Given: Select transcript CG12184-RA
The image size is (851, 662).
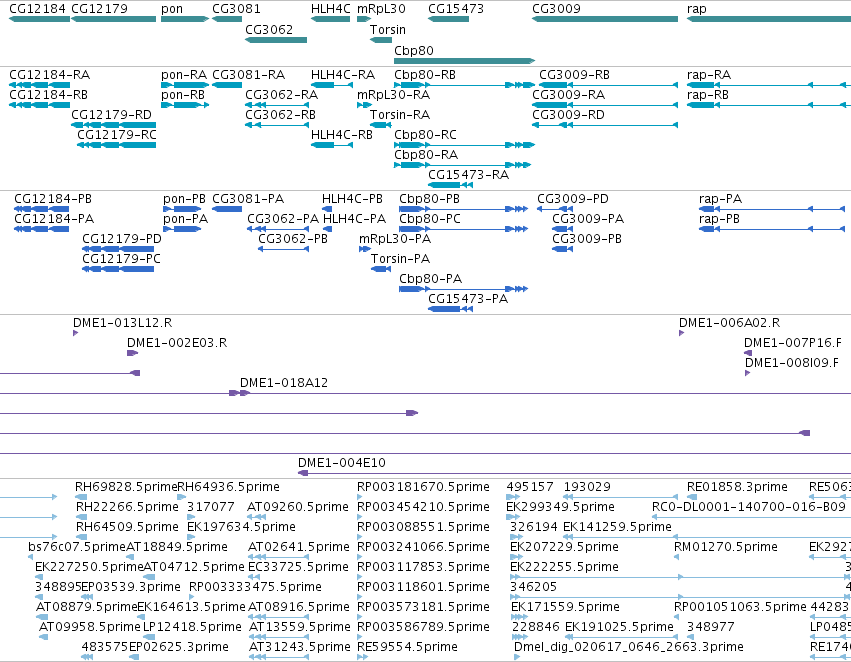Looking at the screenshot, I should 40,85.
